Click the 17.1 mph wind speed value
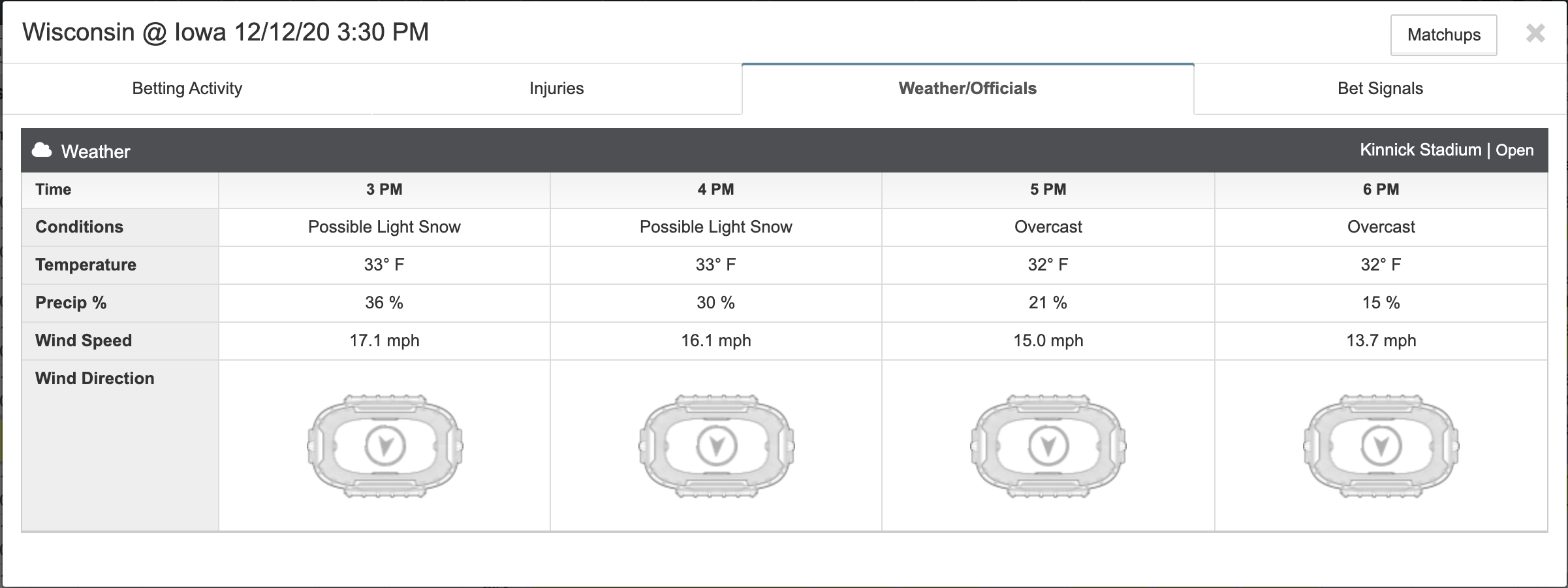Viewport: 1568px width, 588px height. click(384, 340)
